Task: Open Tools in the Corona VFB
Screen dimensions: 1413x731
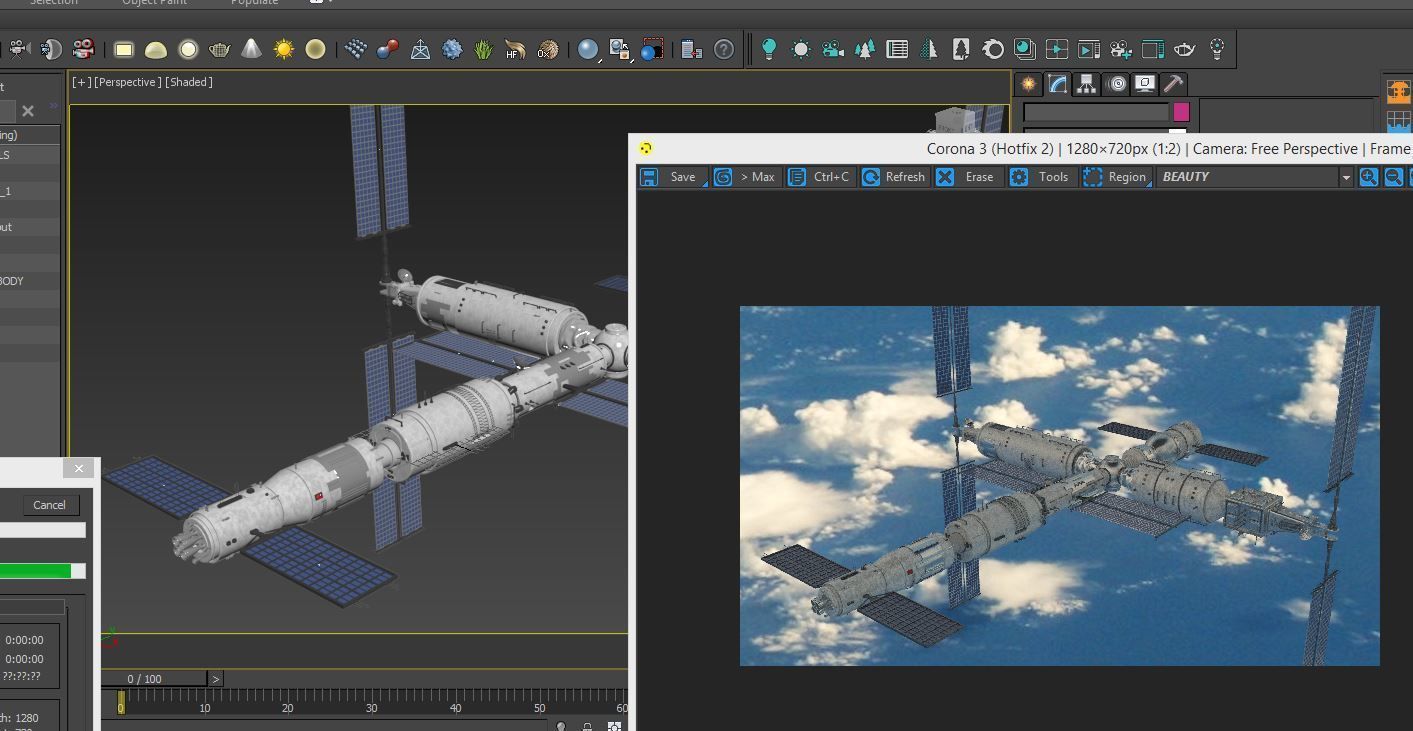Action: point(1041,177)
